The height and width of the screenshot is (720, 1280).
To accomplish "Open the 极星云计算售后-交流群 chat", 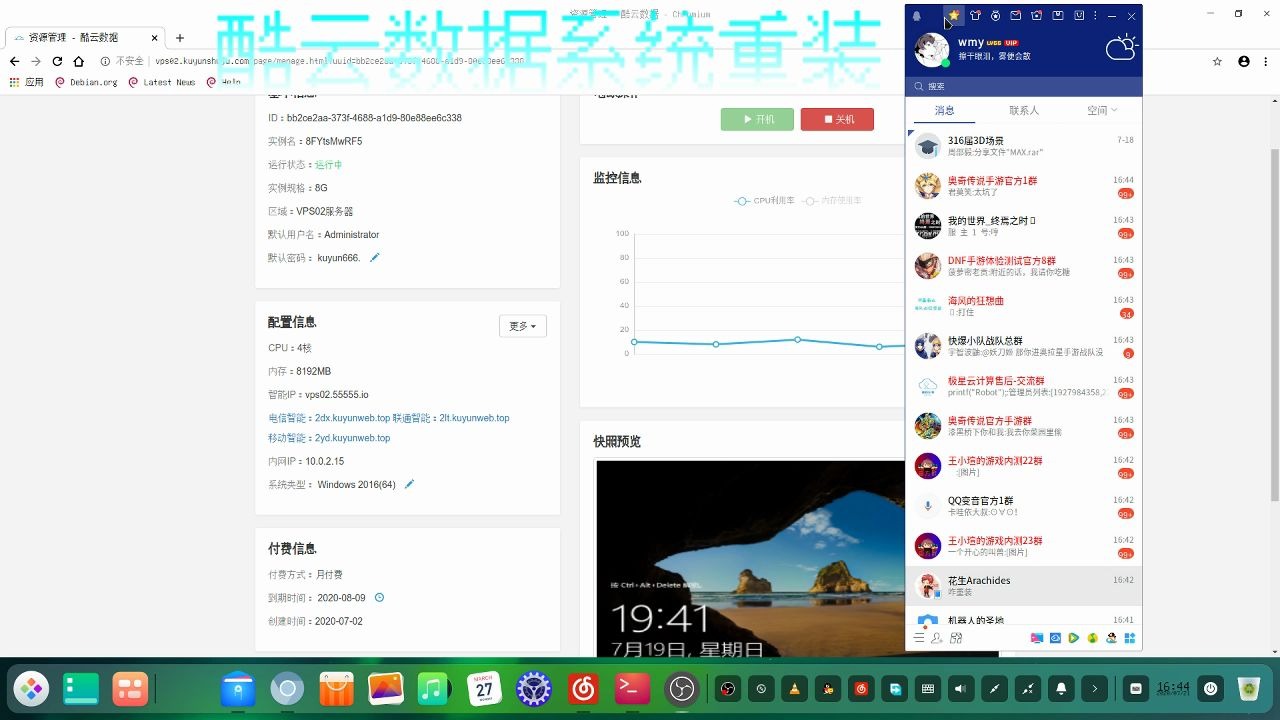I will pyautogui.click(x=1023, y=386).
